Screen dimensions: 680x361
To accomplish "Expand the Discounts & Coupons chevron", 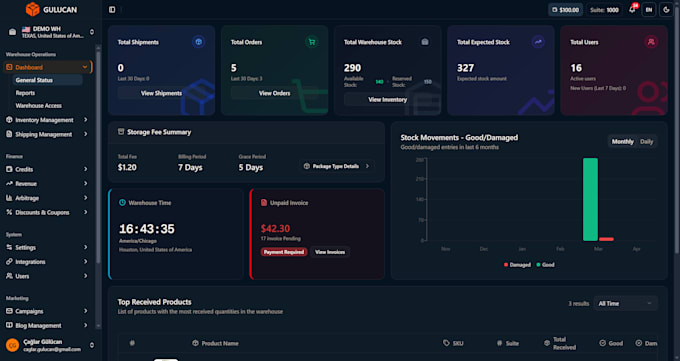I will [x=85, y=212].
